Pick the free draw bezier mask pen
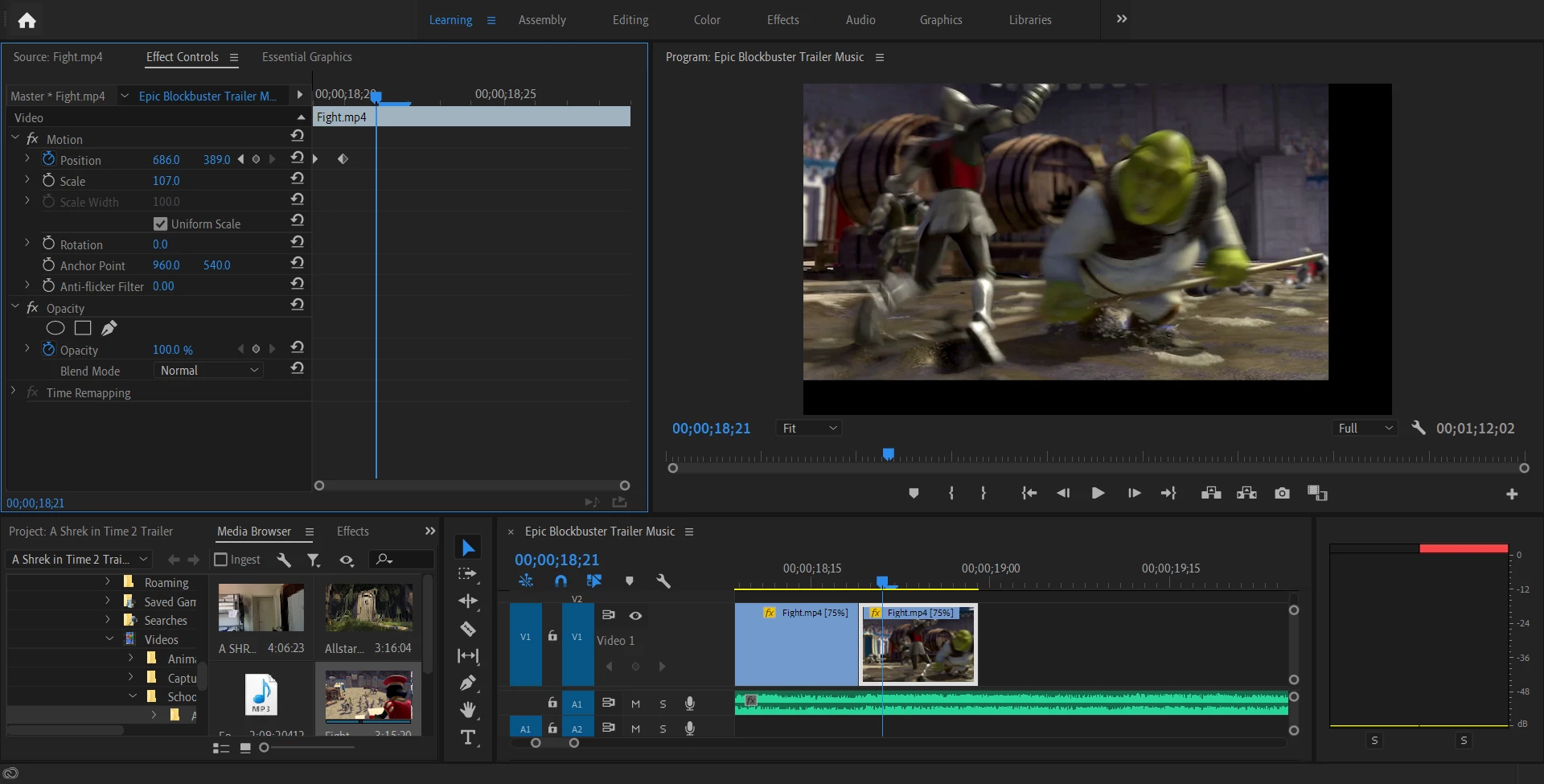This screenshot has width=1544, height=784. 109,328
